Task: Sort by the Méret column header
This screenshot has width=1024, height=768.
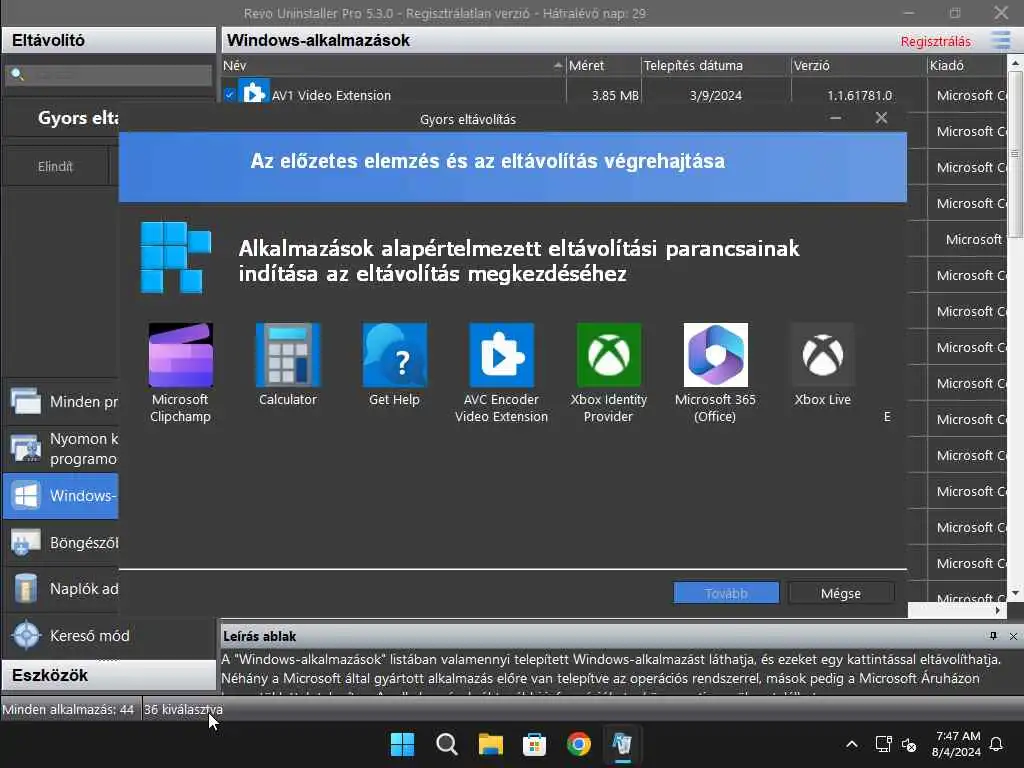Action: [603, 65]
